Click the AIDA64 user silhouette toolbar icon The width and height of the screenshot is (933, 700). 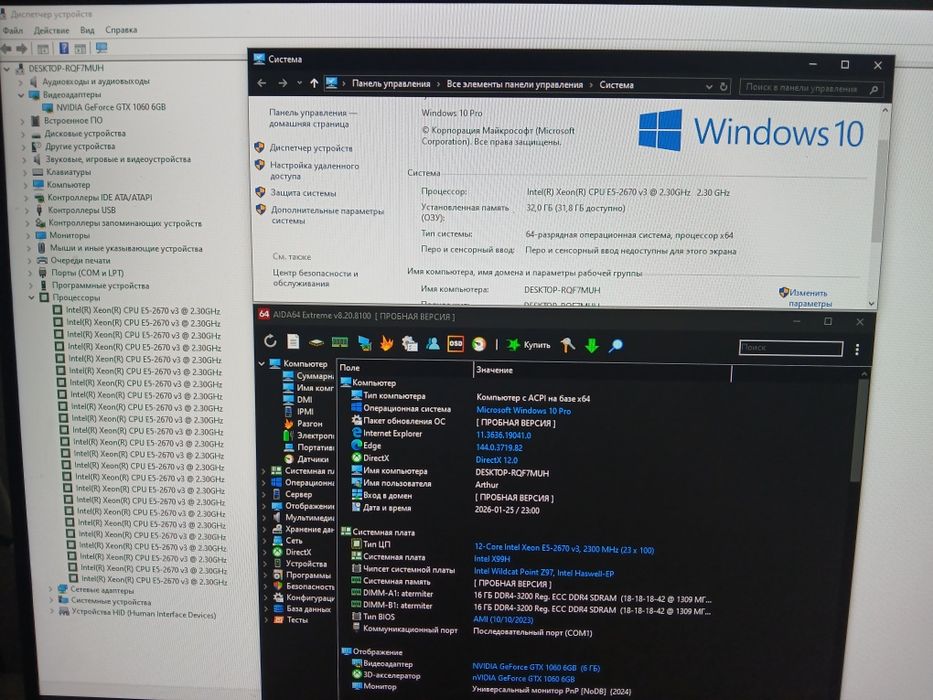pyautogui.click(x=433, y=343)
